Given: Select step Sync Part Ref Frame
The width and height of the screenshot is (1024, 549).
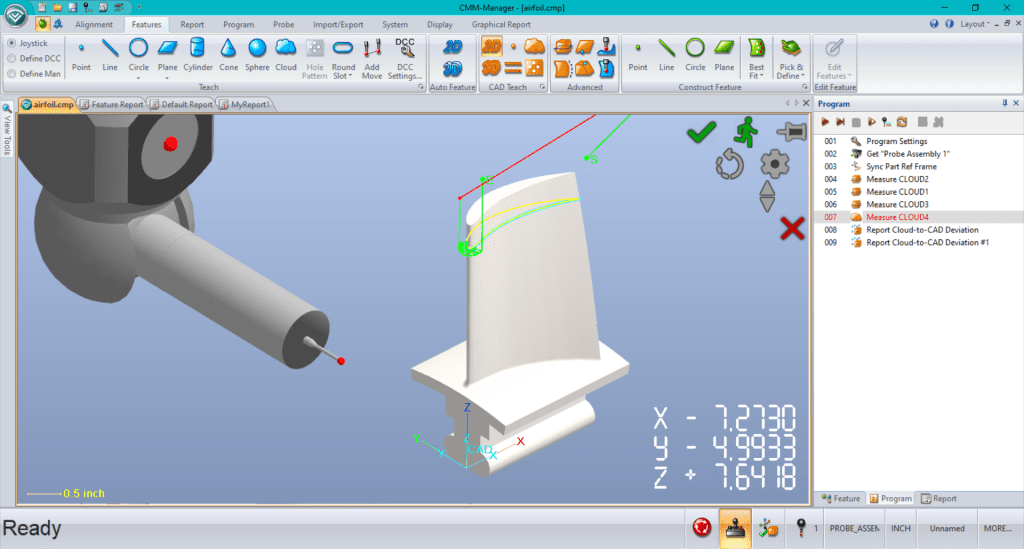Looking at the screenshot, I should click(918, 166).
